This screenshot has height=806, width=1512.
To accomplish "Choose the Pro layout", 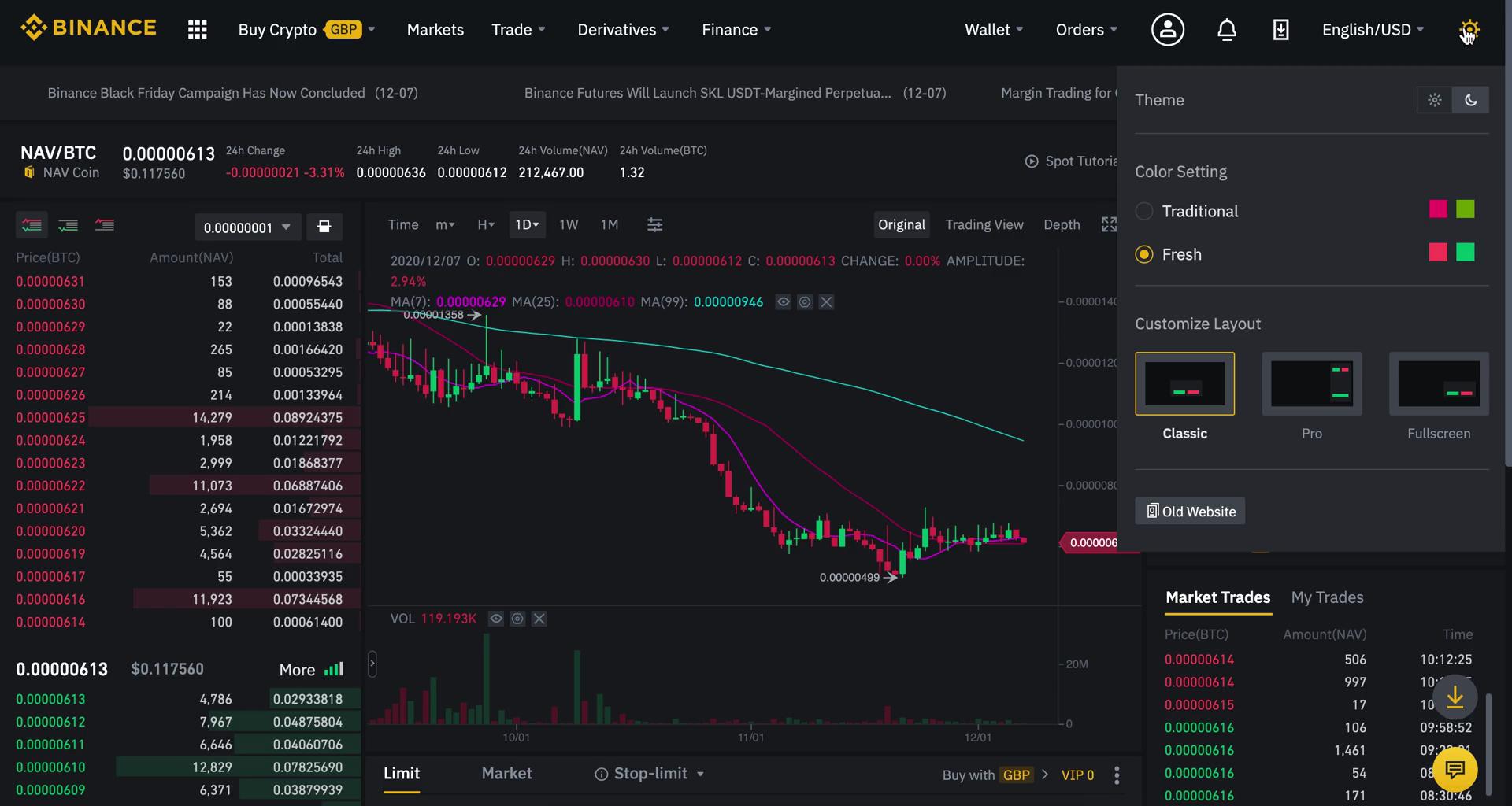I will pyautogui.click(x=1312, y=383).
